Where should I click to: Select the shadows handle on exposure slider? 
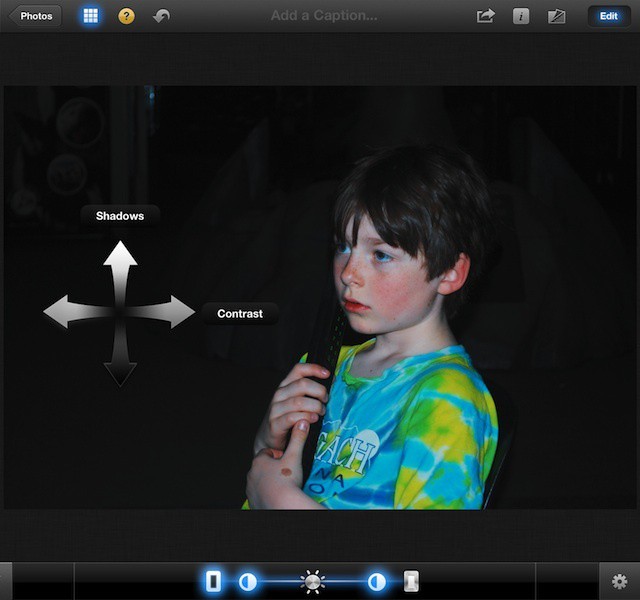(213, 581)
